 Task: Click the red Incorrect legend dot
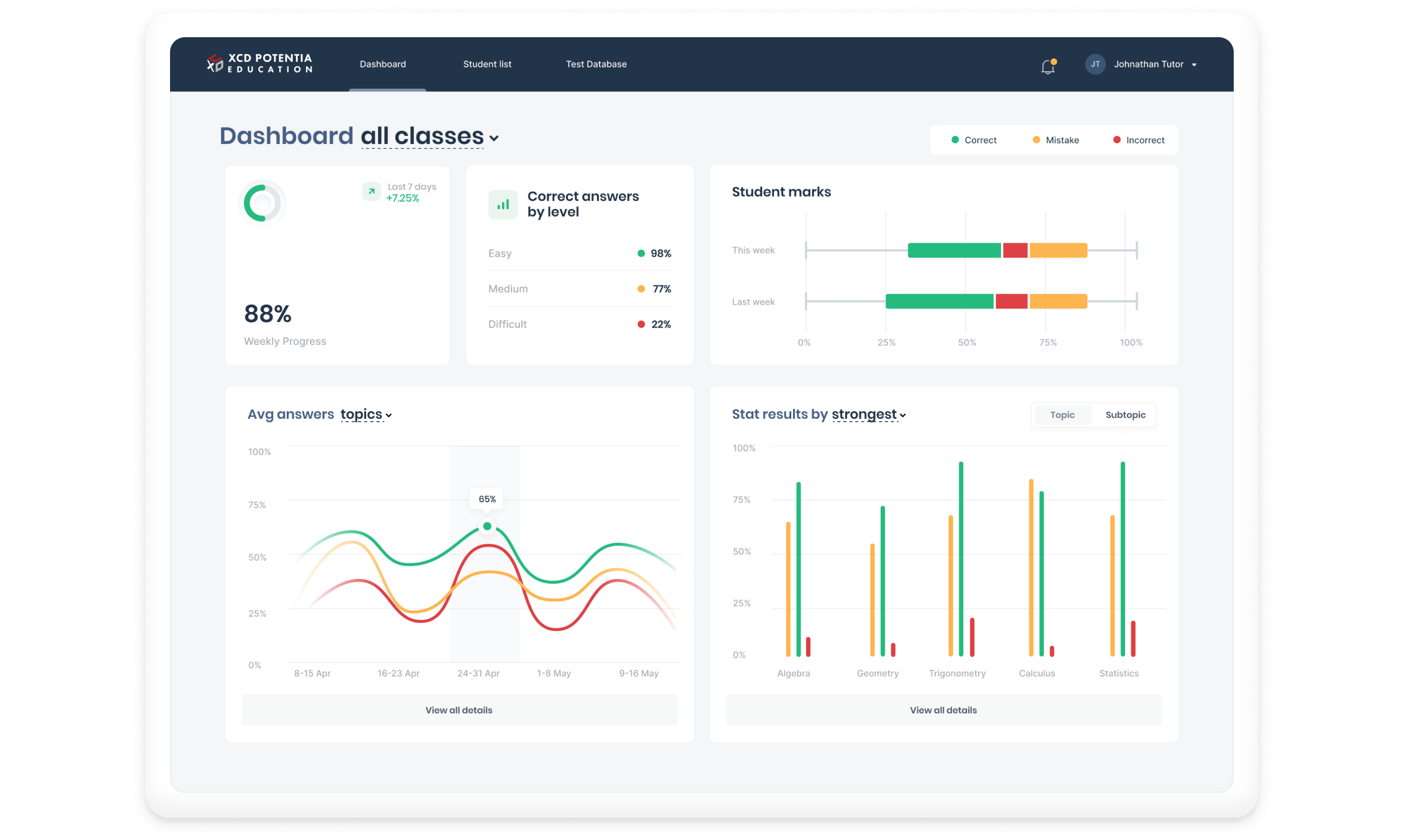pyautogui.click(x=1116, y=140)
